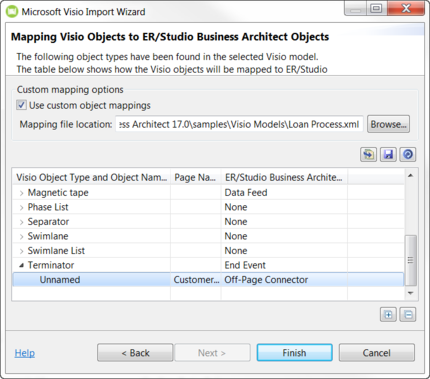Screen dimensions: 430x379
Task: Select the Swimlane List label
Action: pyautogui.click(x=56, y=251)
